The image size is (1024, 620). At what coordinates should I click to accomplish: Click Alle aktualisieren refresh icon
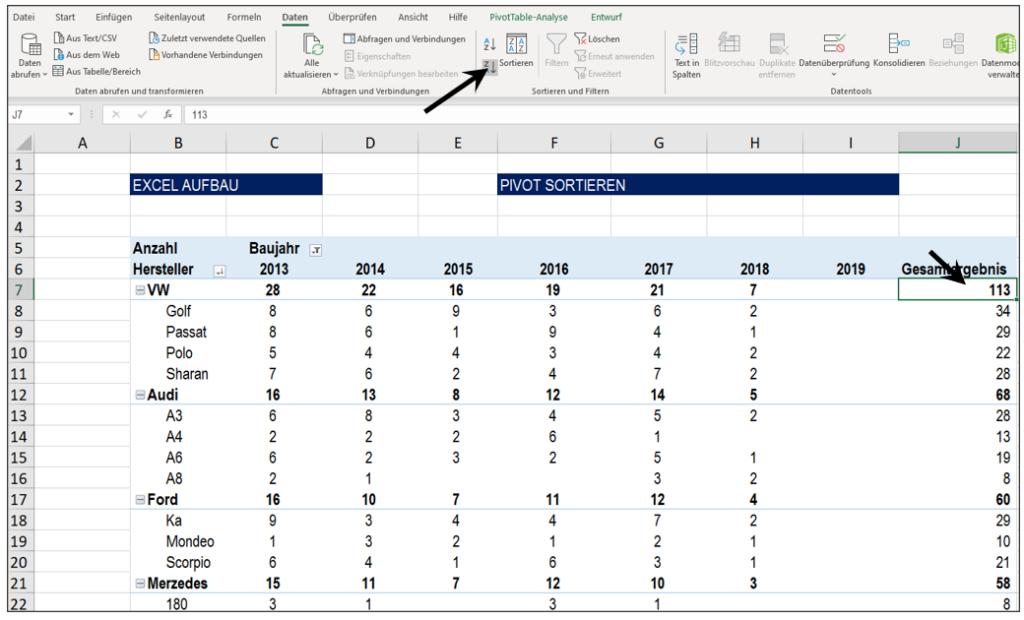pos(312,44)
